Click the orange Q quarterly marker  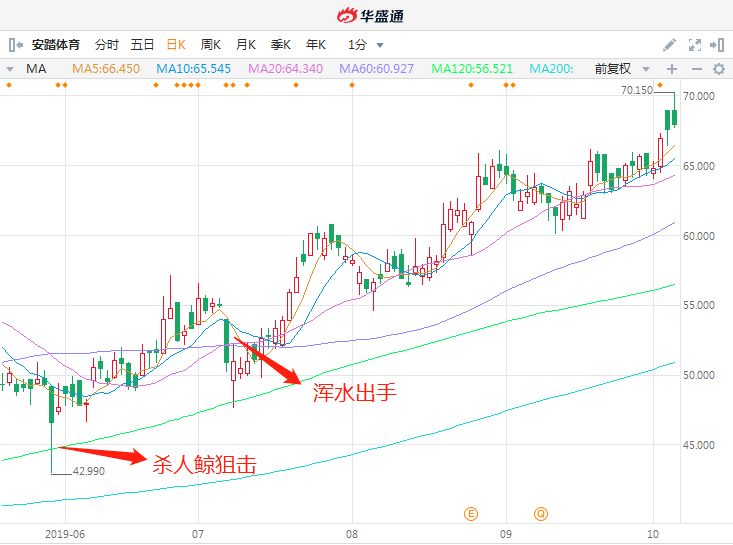[541, 514]
